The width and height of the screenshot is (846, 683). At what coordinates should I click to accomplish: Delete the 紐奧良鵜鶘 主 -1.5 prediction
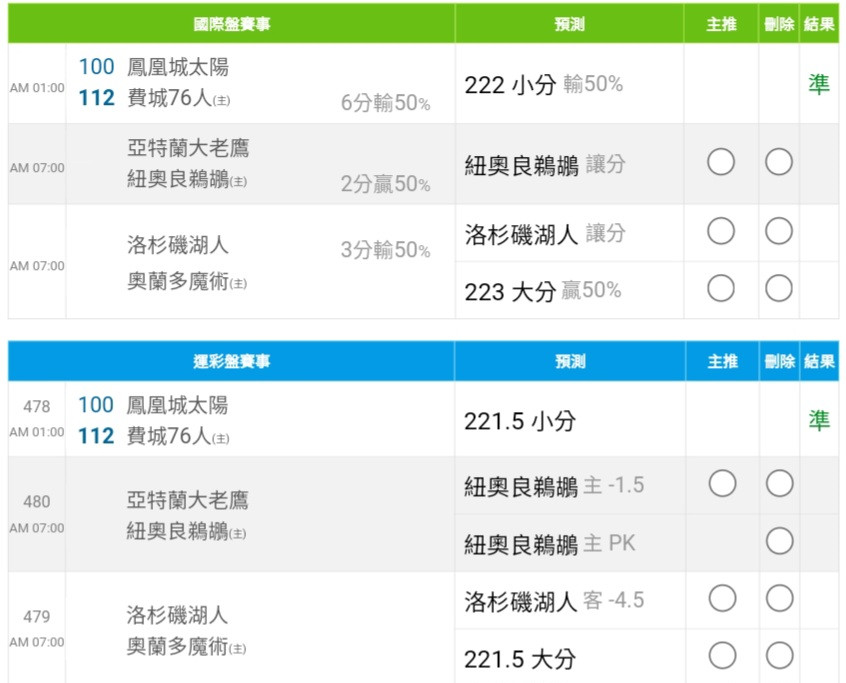point(778,484)
